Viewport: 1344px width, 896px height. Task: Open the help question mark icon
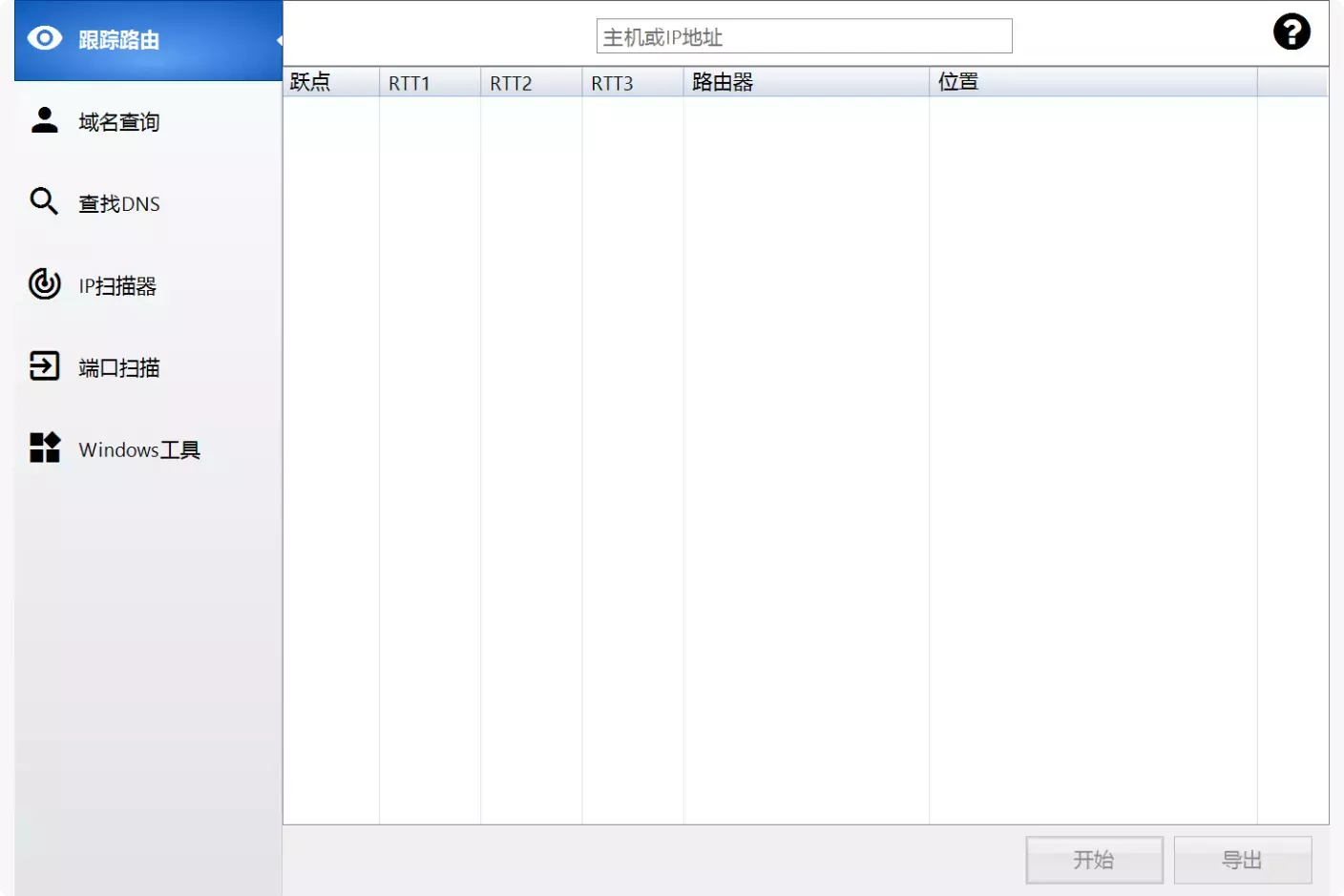(x=1291, y=31)
